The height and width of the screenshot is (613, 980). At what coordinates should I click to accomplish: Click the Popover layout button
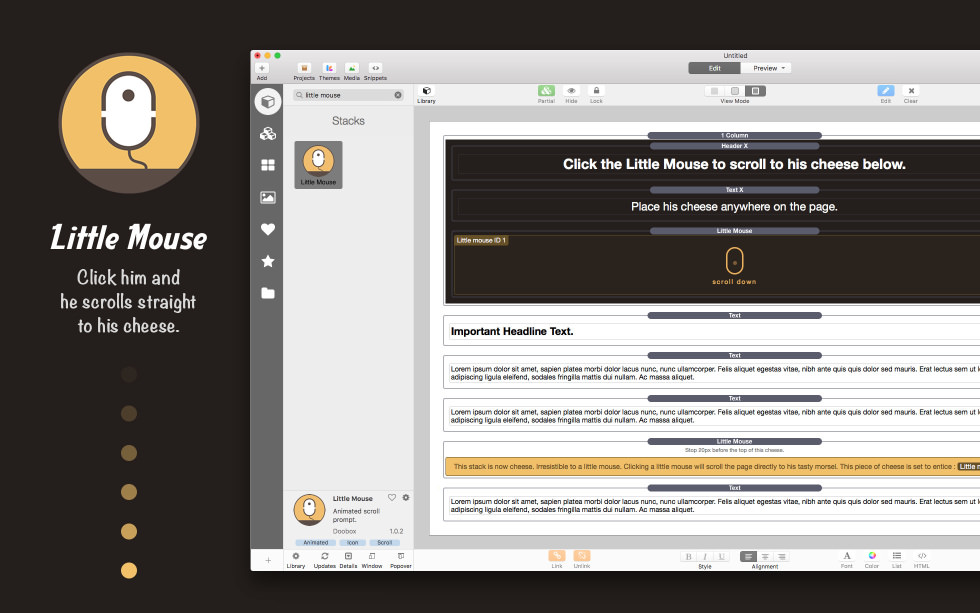pyautogui.click(x=401, y=556)
